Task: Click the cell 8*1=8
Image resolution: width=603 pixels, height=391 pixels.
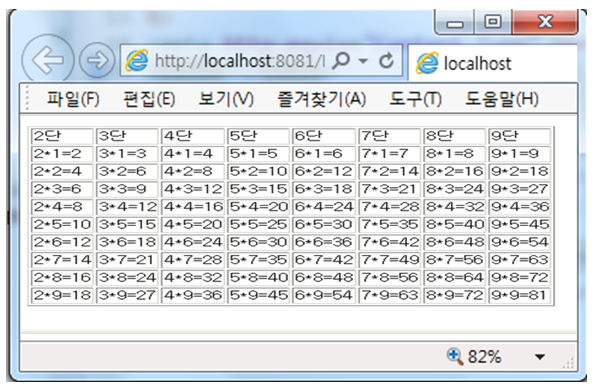Action: point(455,154)
